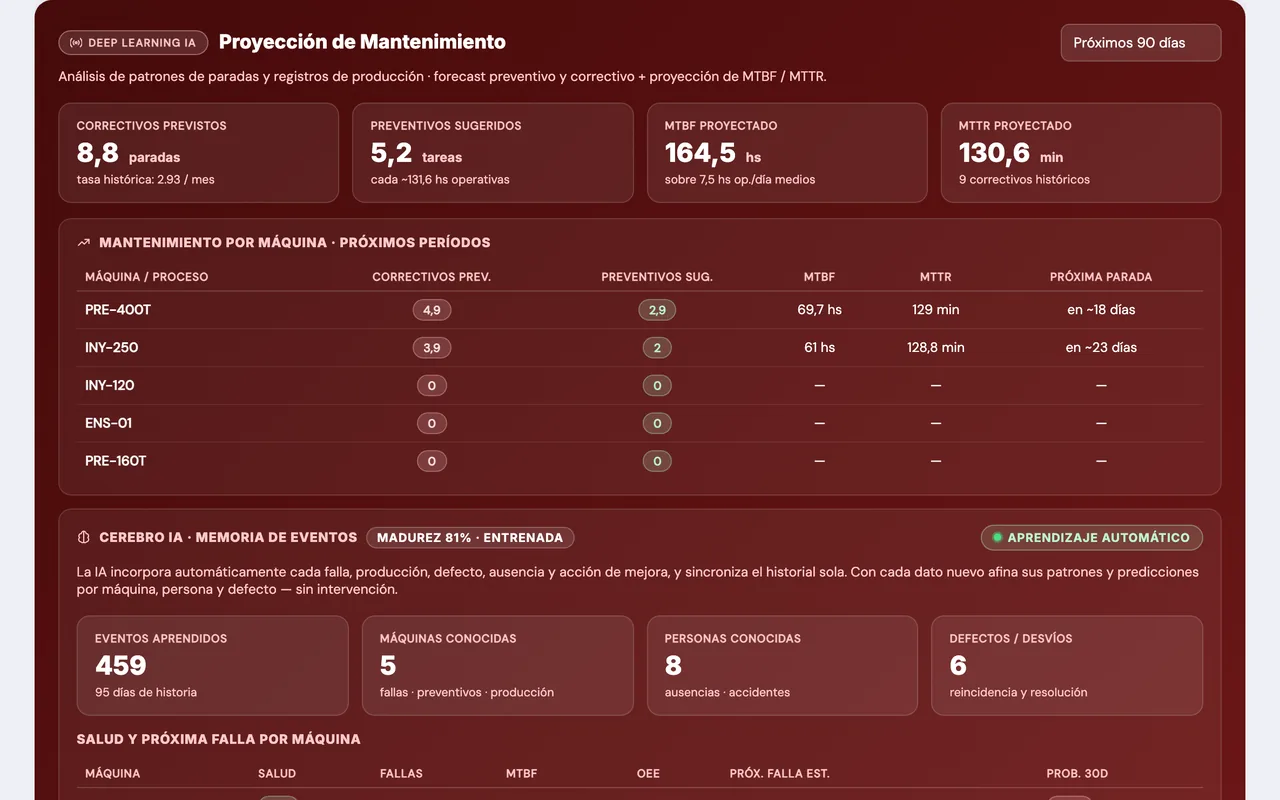Click the INY-250 machine row name
Viewport: 1280px width, 800px height.
tap(112, 348)
